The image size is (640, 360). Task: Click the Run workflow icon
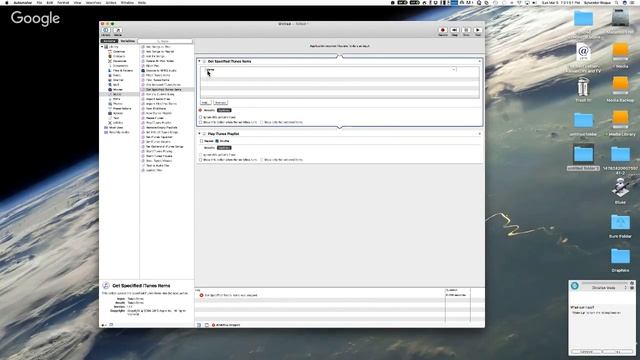(478, 30)
